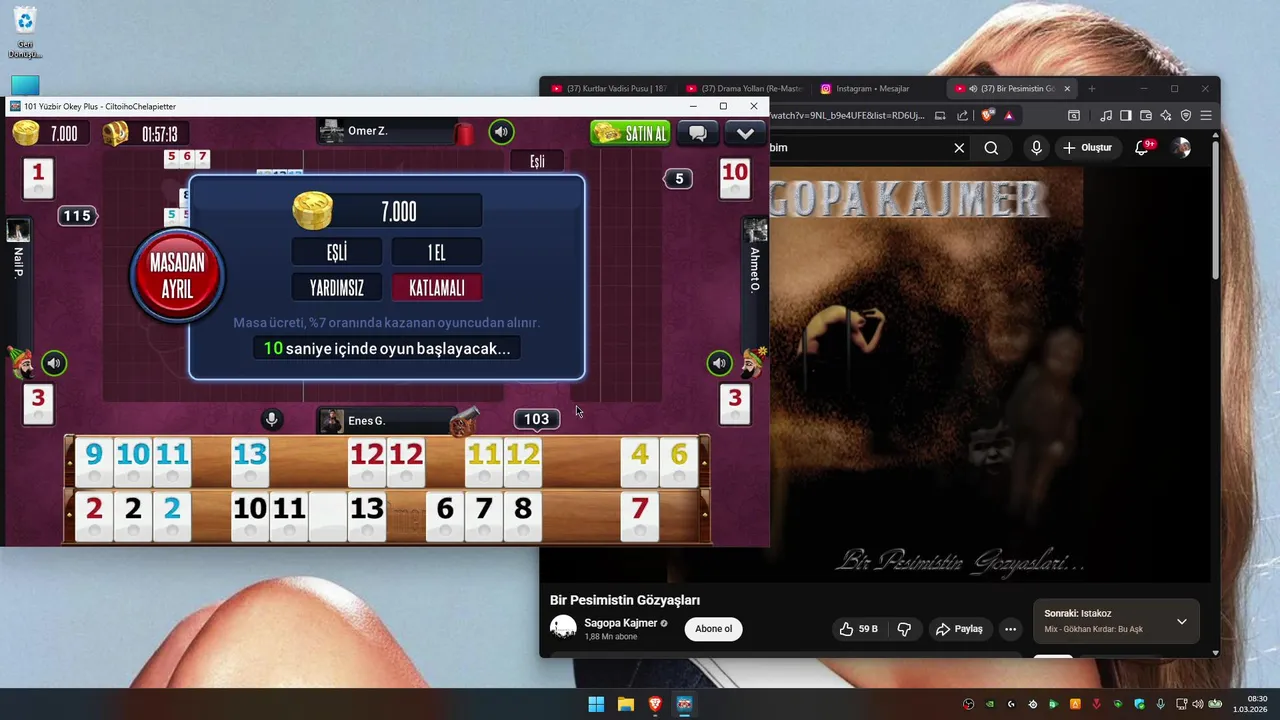Screen dimensions: 1280x720
Task: Select the red Katlamalı option
Action: (x=436, y=288)
